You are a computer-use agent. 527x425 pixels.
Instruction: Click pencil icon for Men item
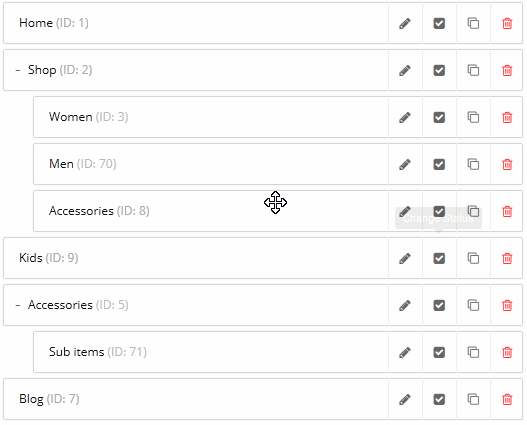pos(405,164)
